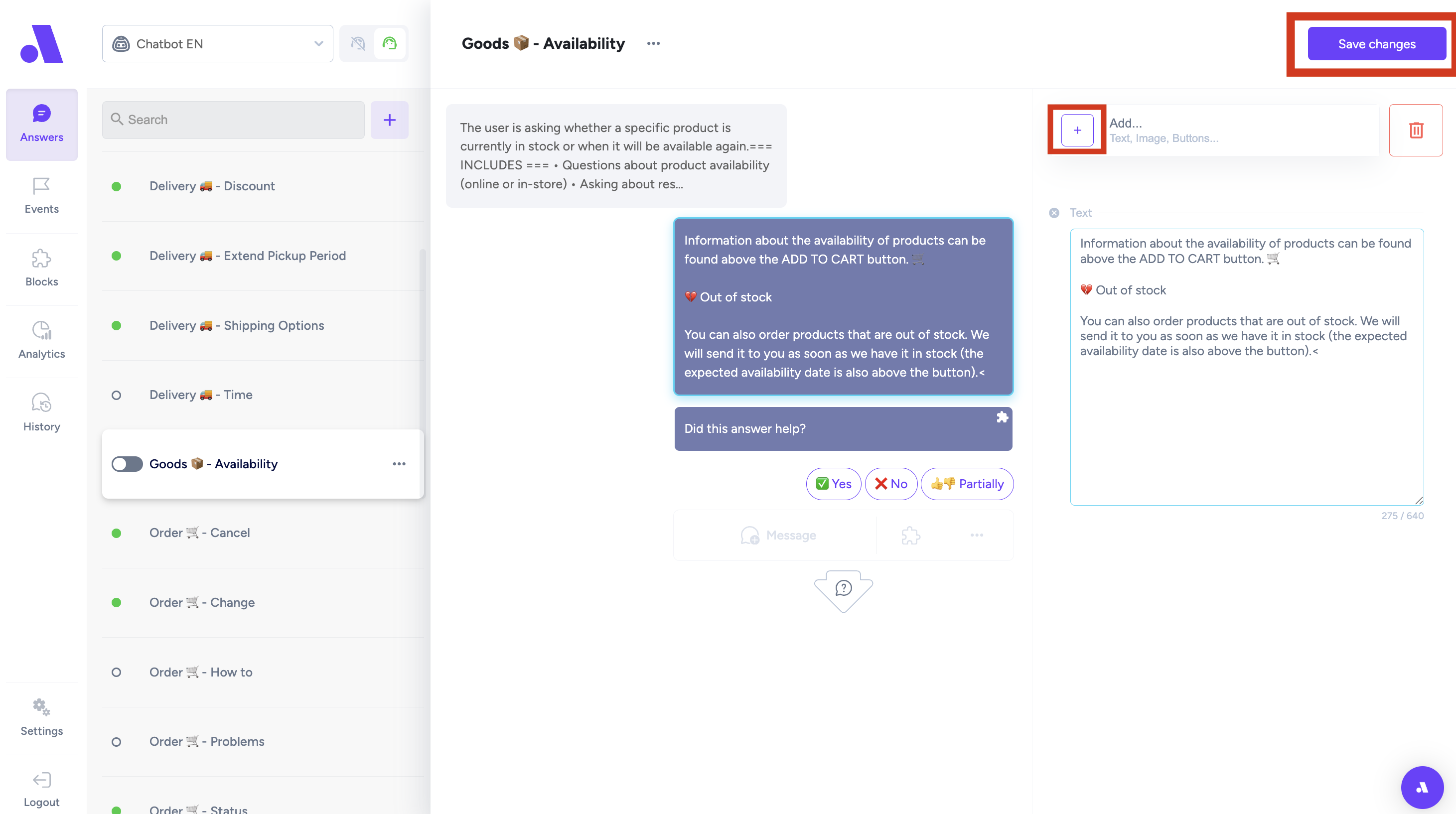The height and width of the screenshot is (814, 1456).
Task: Open the Analytics sidebar section
Action: (x=41, y=340)
